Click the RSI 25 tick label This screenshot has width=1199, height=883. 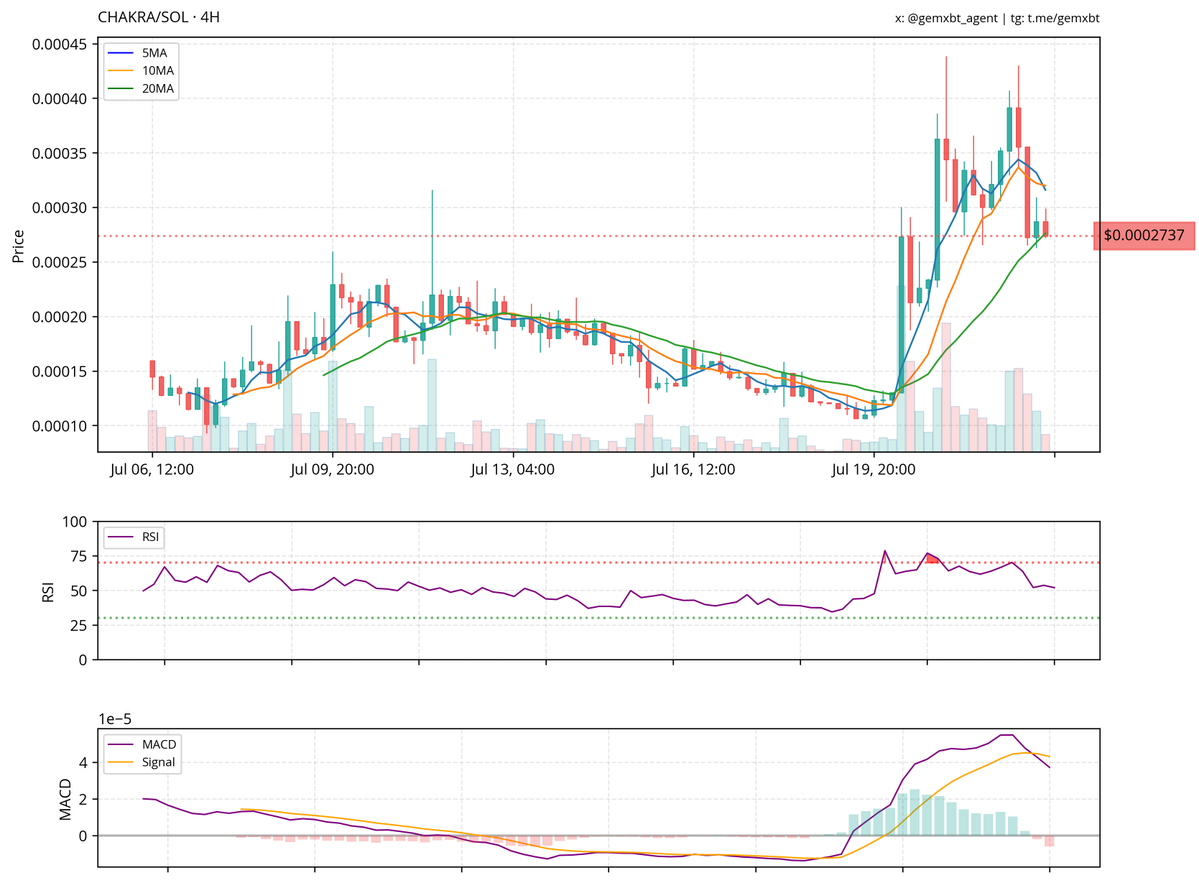[x=80, y=625]
